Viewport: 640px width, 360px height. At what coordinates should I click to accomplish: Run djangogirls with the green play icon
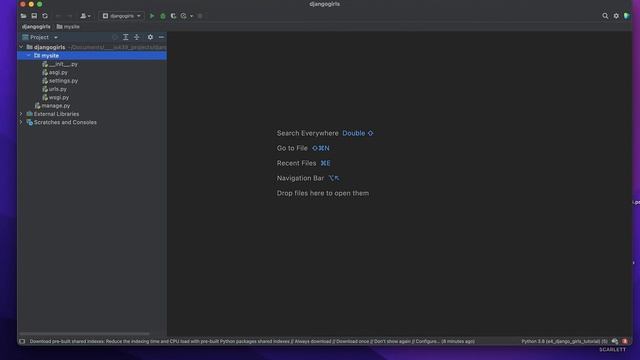coord(152,16)
